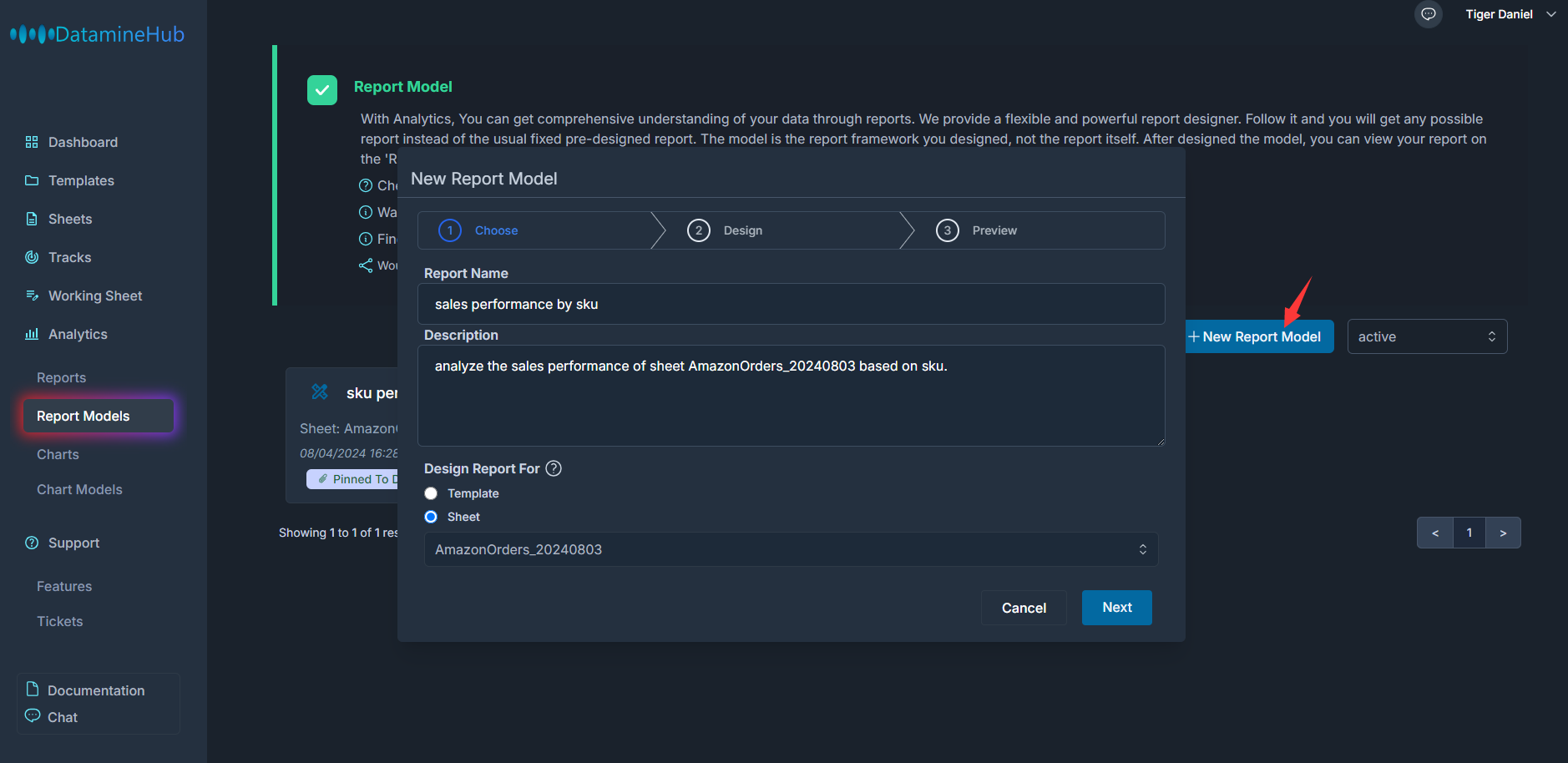Click step 1 circle icon in wizard
This screenshot has height=763, width=1568.
point(450,230)
